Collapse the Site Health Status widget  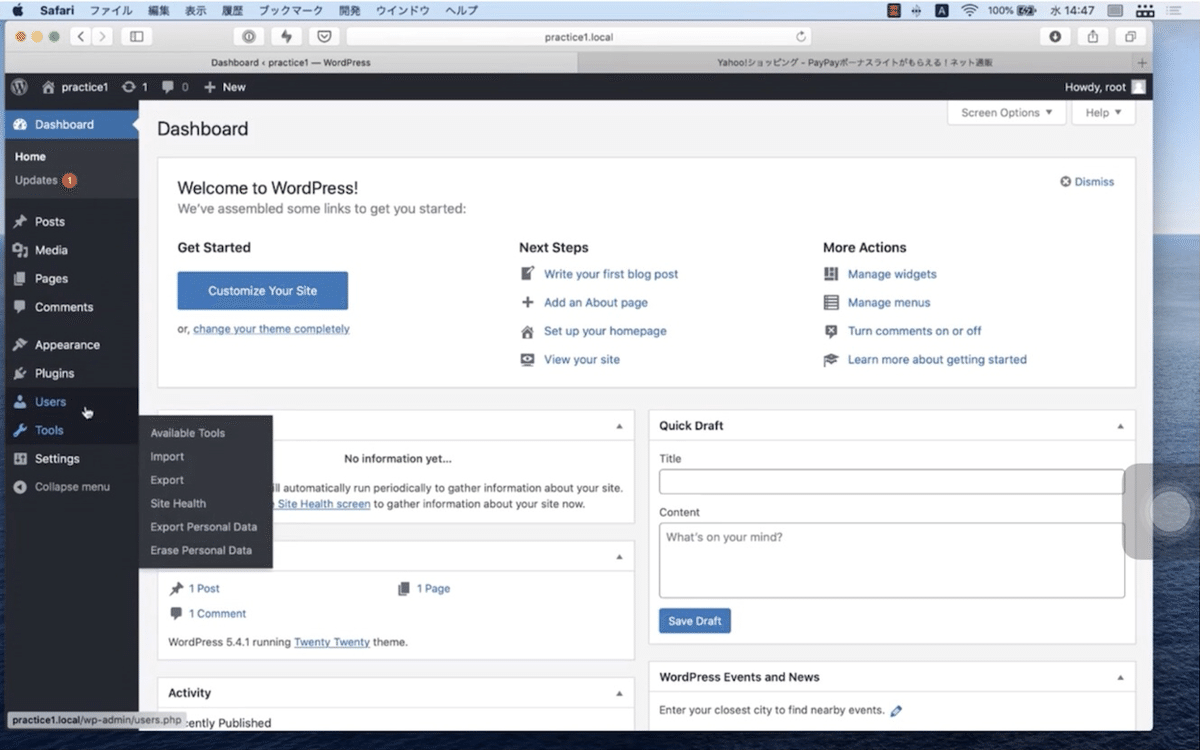[x=619, y=426]
